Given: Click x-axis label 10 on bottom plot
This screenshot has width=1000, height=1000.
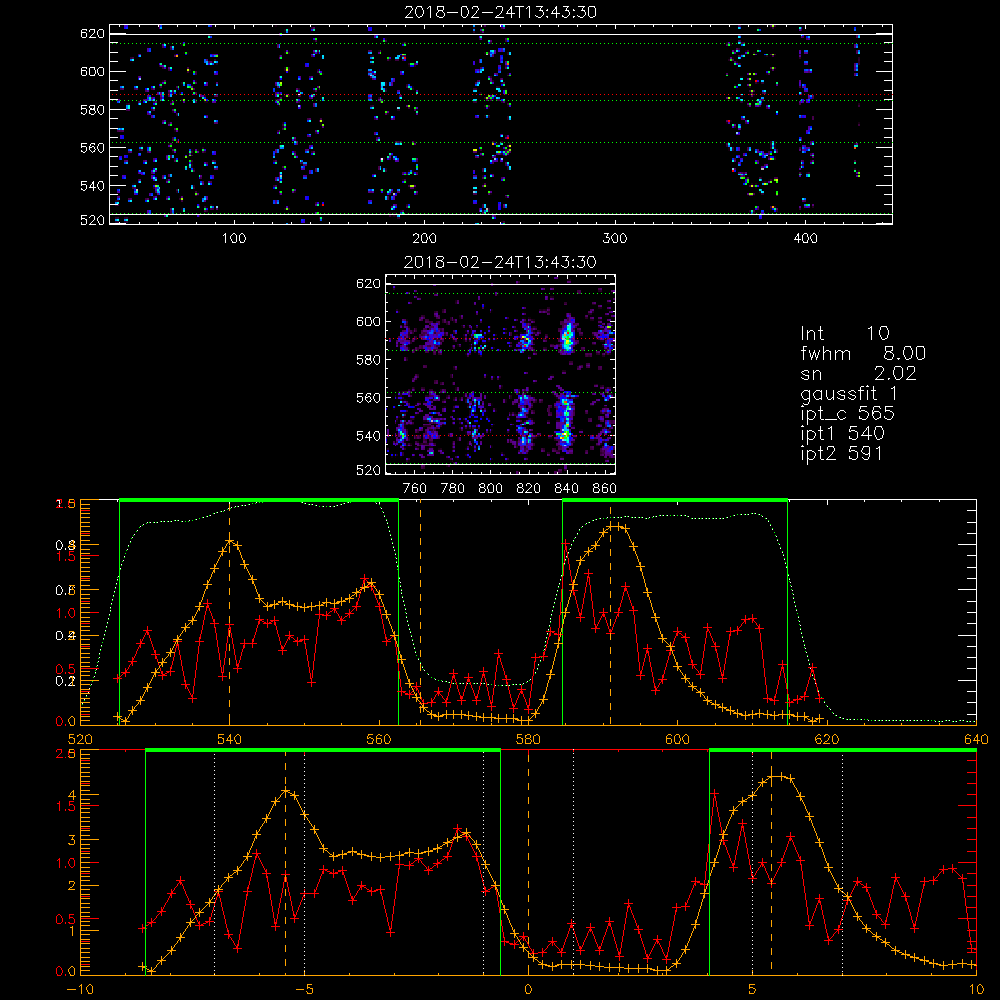Looking at the screenshot, I should 976,989.
